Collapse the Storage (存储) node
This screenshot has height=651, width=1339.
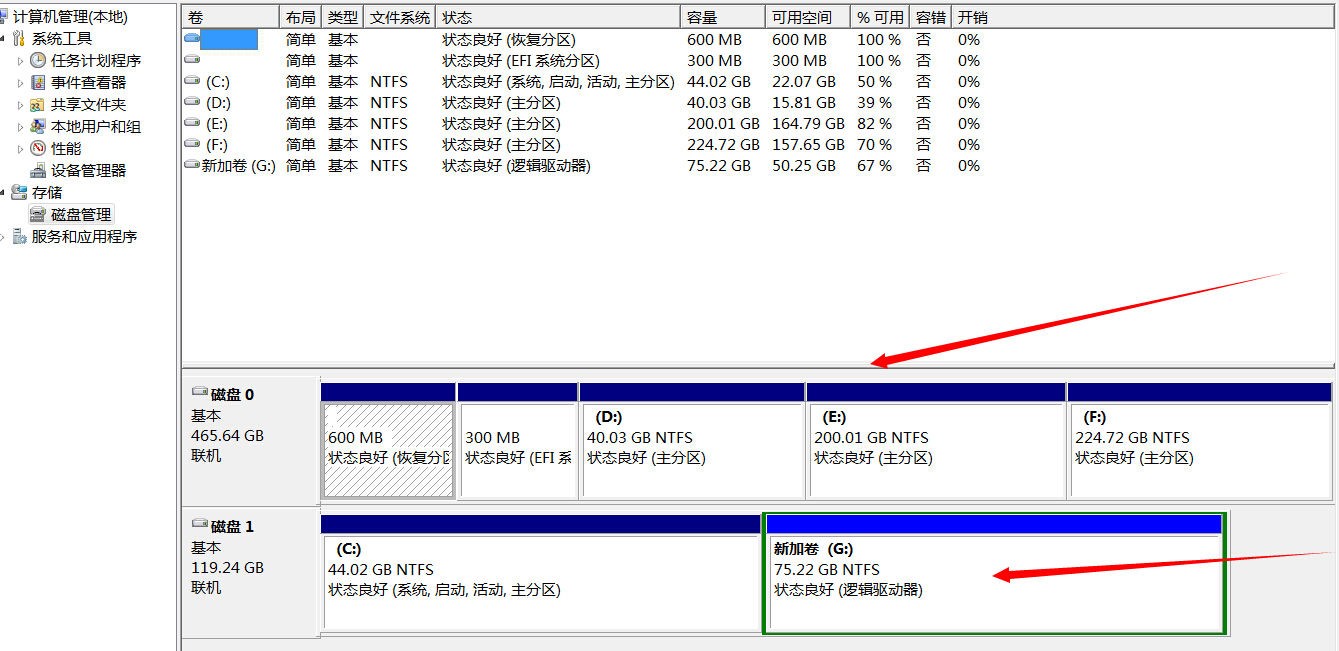(4, 193)
